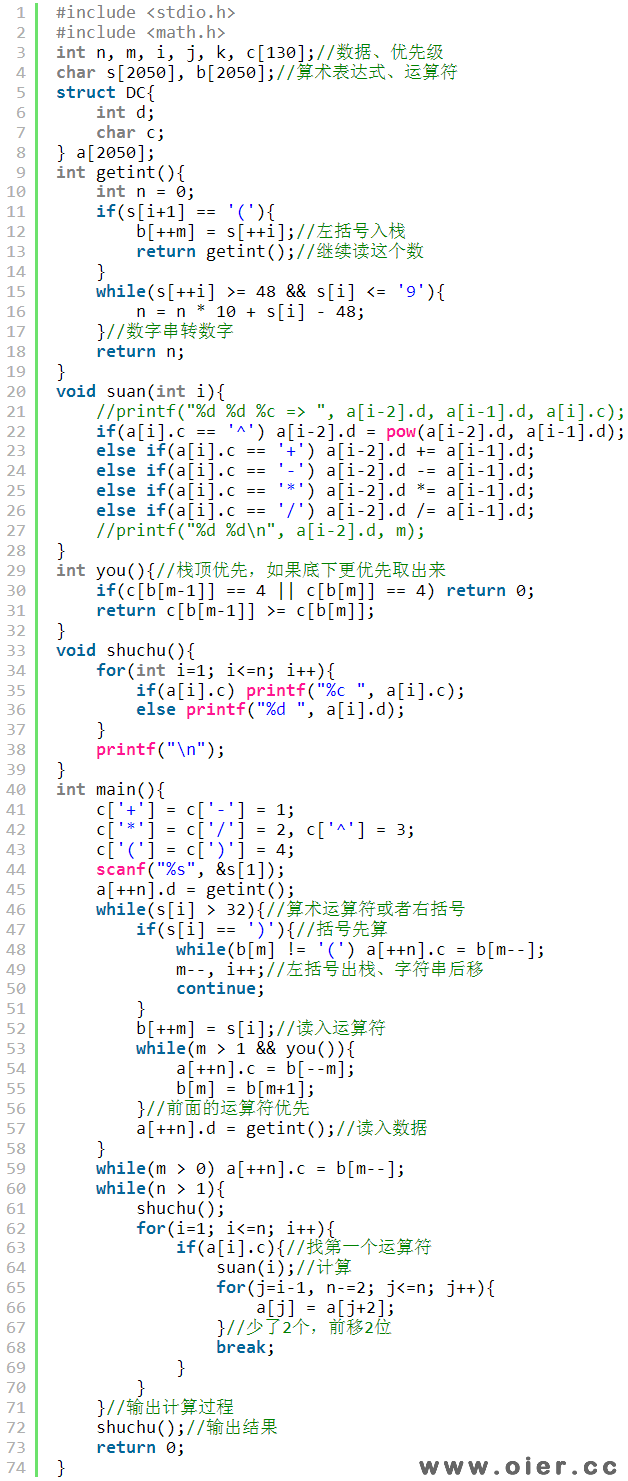Viewport: 628px width, 1481px height.
Task: Click the 'return n;' statement
Action: coord(141,351)
